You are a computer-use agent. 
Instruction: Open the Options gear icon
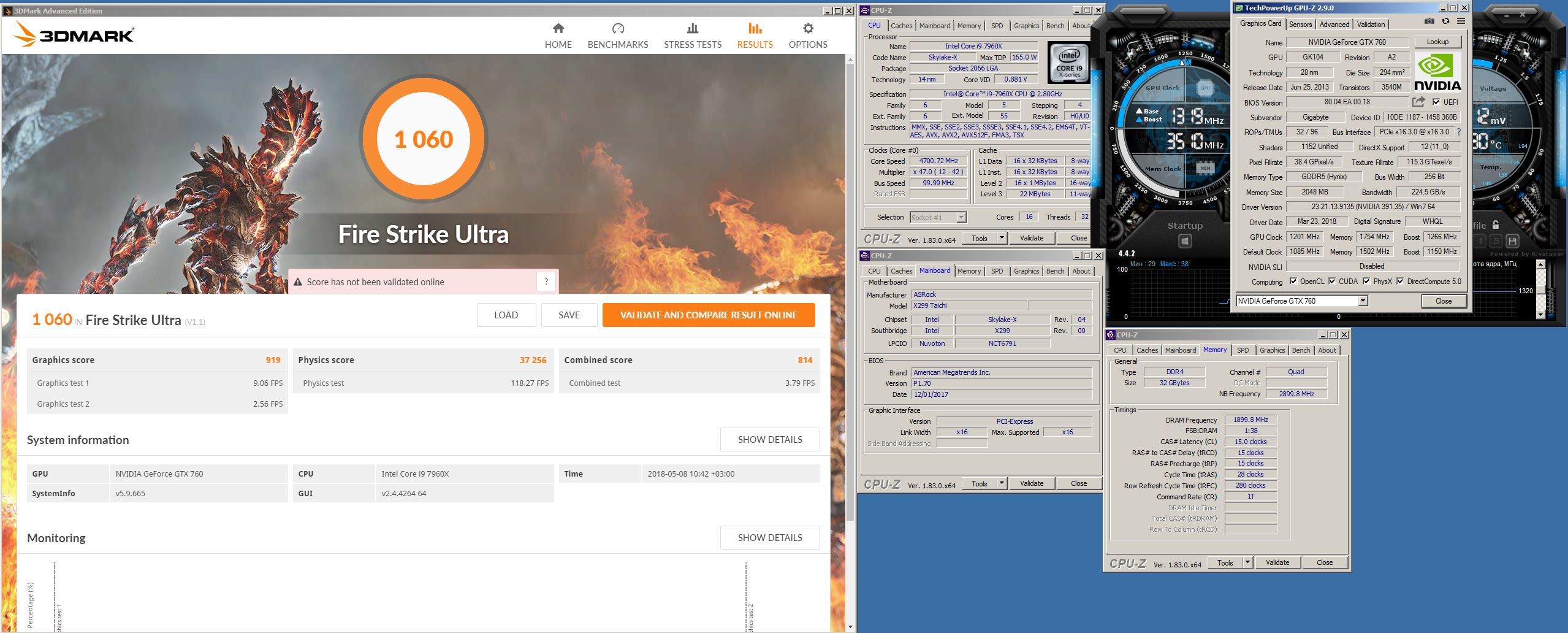[x=808, y=28]
